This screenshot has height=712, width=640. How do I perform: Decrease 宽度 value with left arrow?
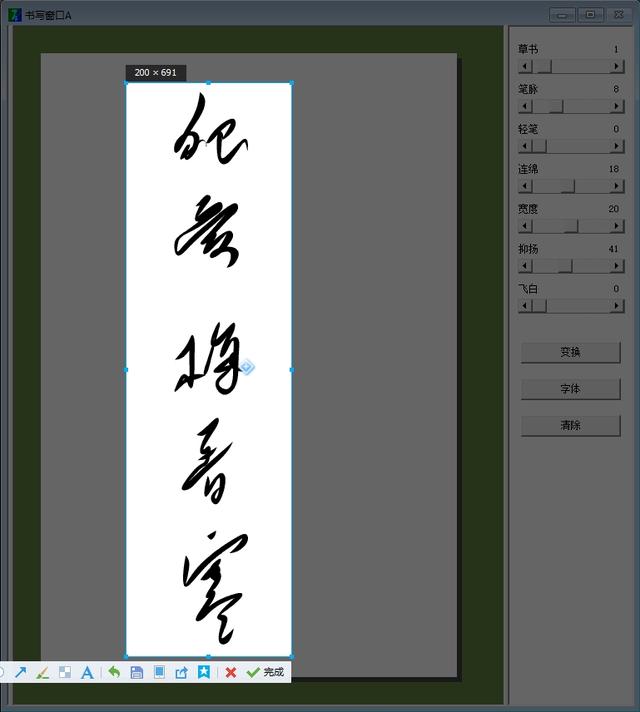[525, 226]
